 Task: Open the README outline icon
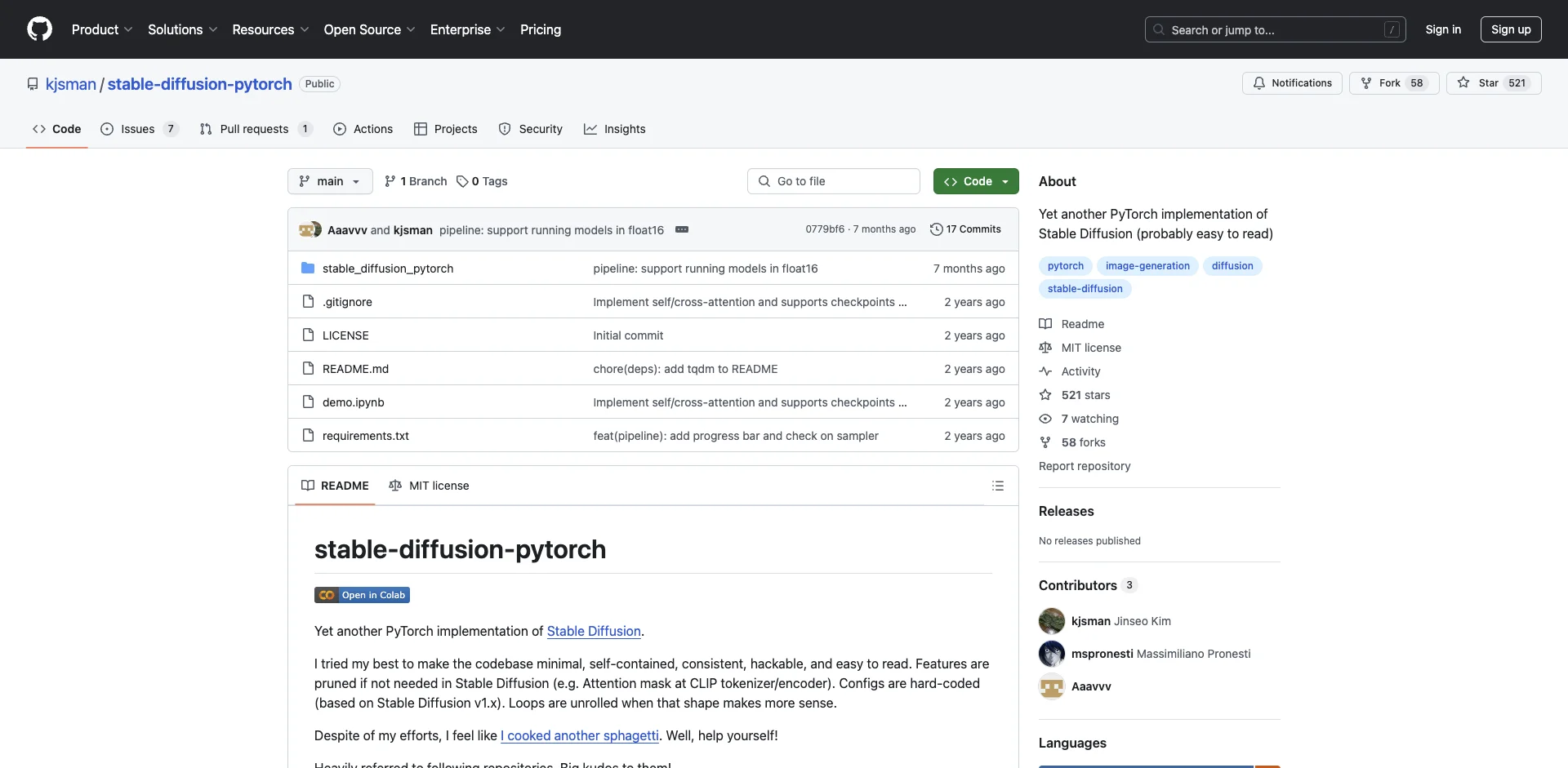tap(997, 486)
